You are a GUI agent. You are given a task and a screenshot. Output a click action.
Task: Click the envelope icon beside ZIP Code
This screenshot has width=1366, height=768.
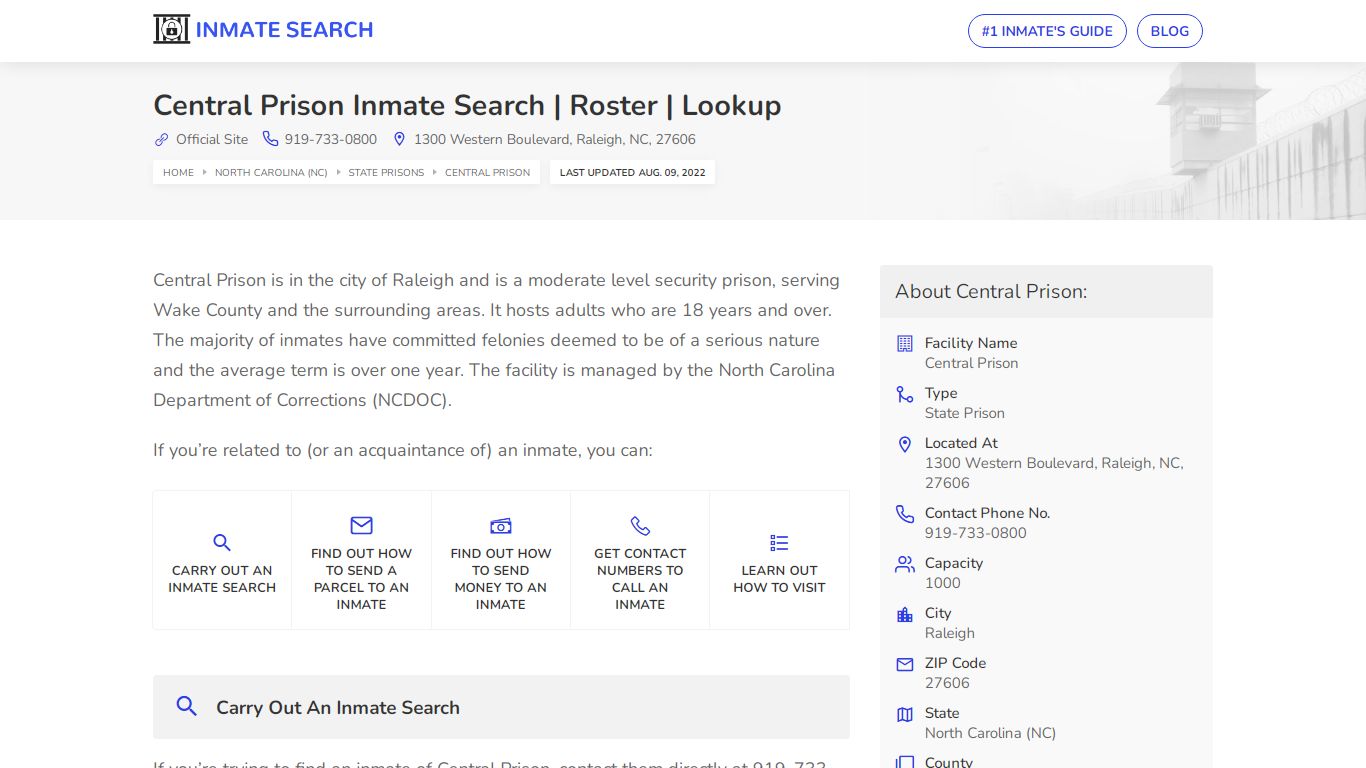905,664
